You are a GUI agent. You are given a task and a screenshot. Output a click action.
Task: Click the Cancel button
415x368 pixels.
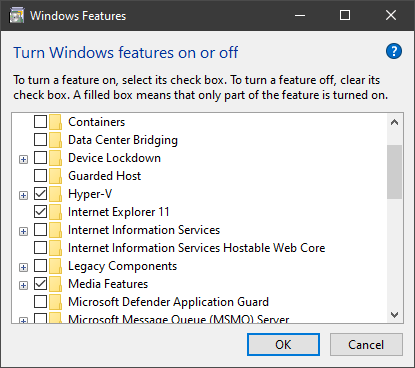366,345
